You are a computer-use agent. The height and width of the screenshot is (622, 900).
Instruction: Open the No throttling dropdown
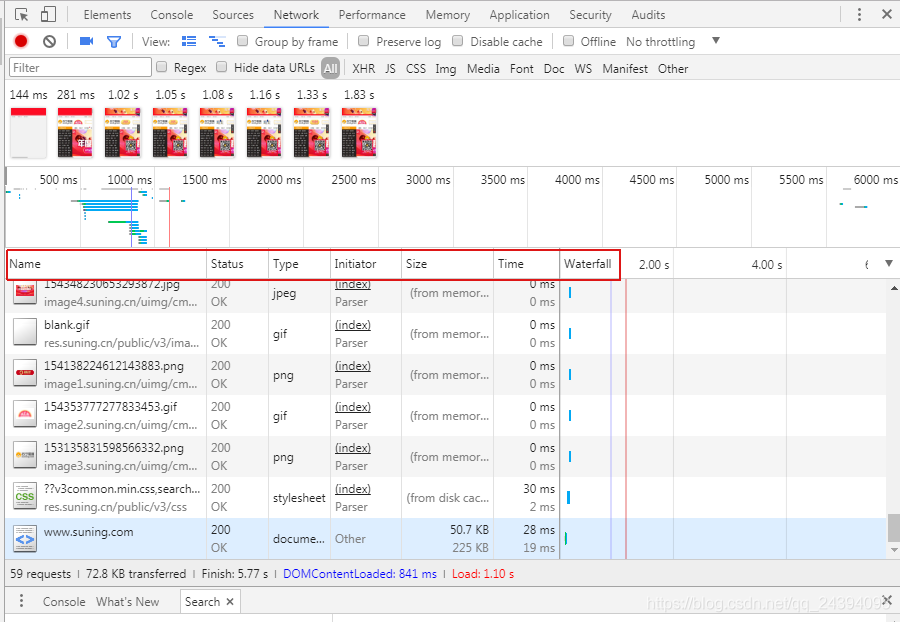coord(672,41)
